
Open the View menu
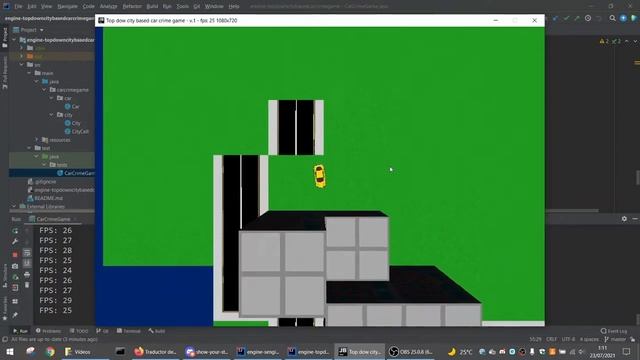(x=47, y=7)
